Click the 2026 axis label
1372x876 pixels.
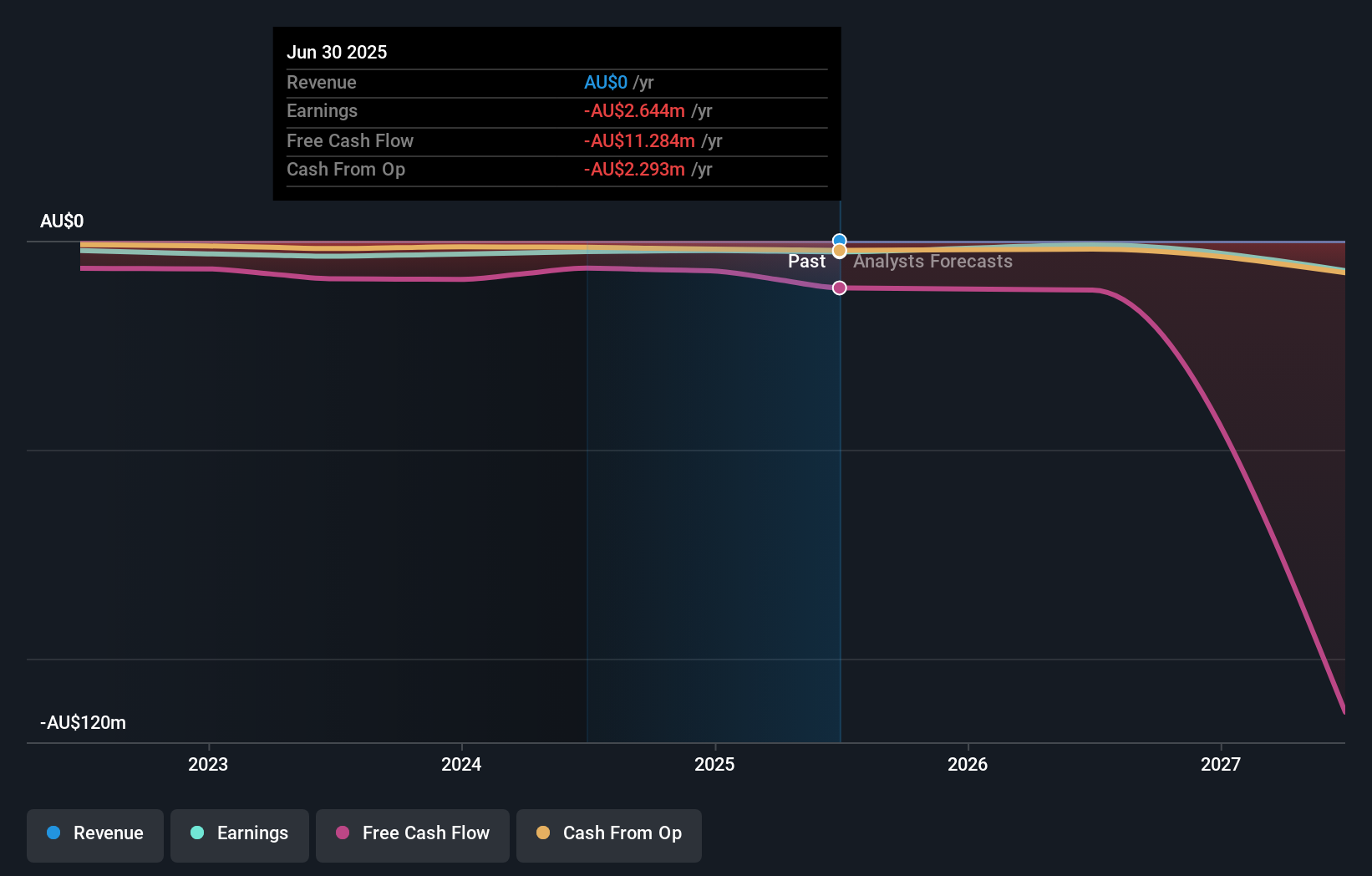[x=967, y=764]
